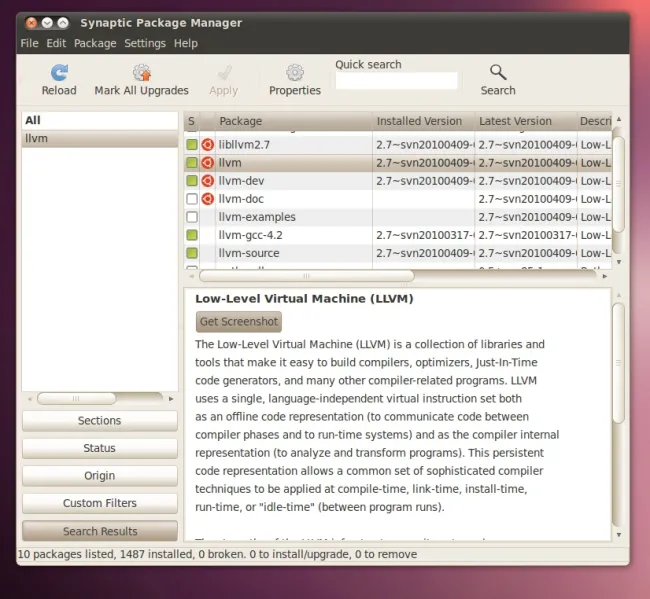Toggle status checkbox for the llvm package
This screenshot has width=650, height=599.
pyautogui.click(x=192, y=163)
